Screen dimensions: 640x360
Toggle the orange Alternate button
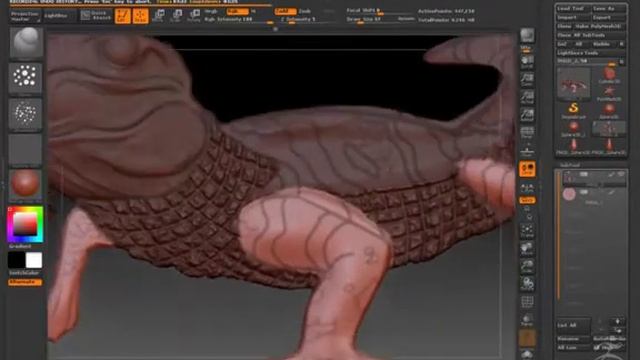[25, 282]
